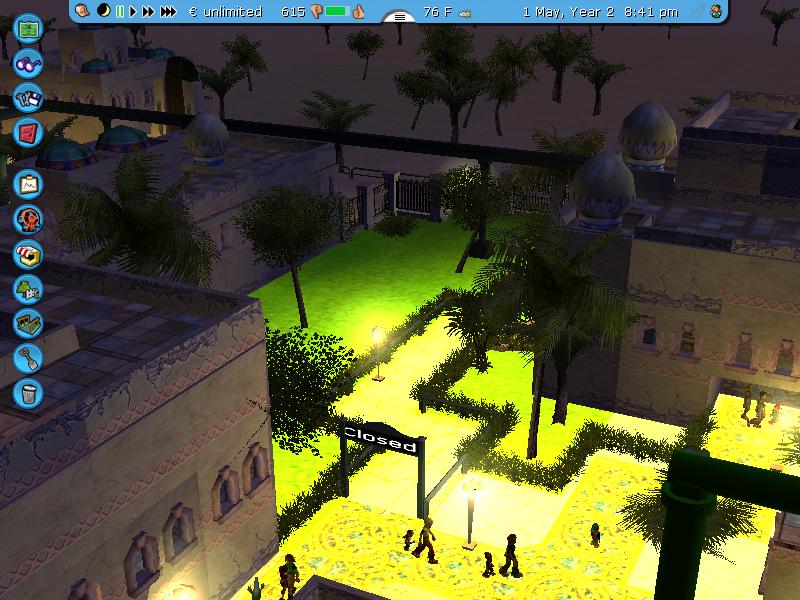Image resolution: width=800 pixels, height=600 pixels.
Task: Pause the game with green pause button
Action: coord(120,11)
